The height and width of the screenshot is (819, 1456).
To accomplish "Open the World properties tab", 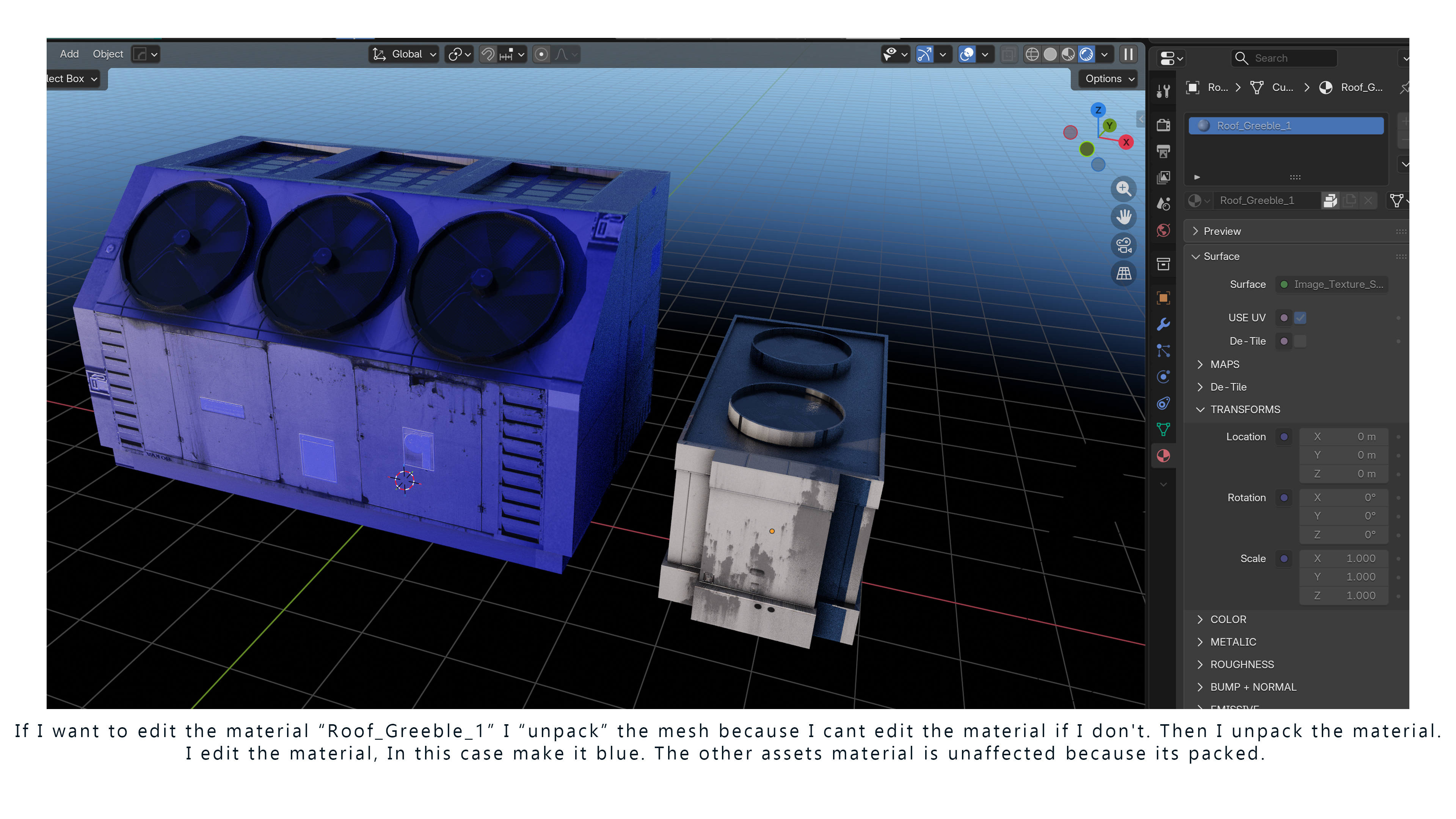I will (1163, 231).
